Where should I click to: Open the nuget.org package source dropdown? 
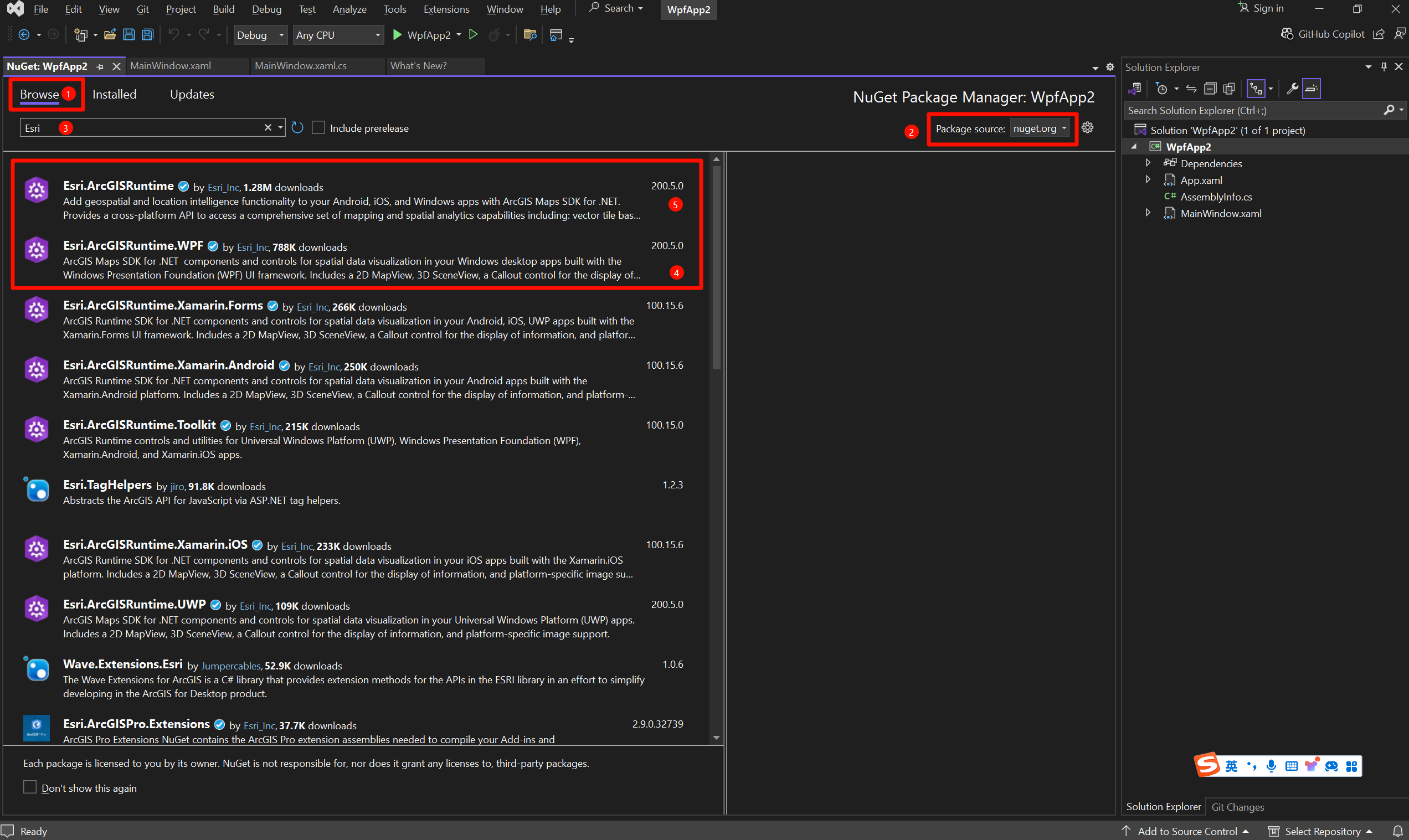(x=1040, y=128)
